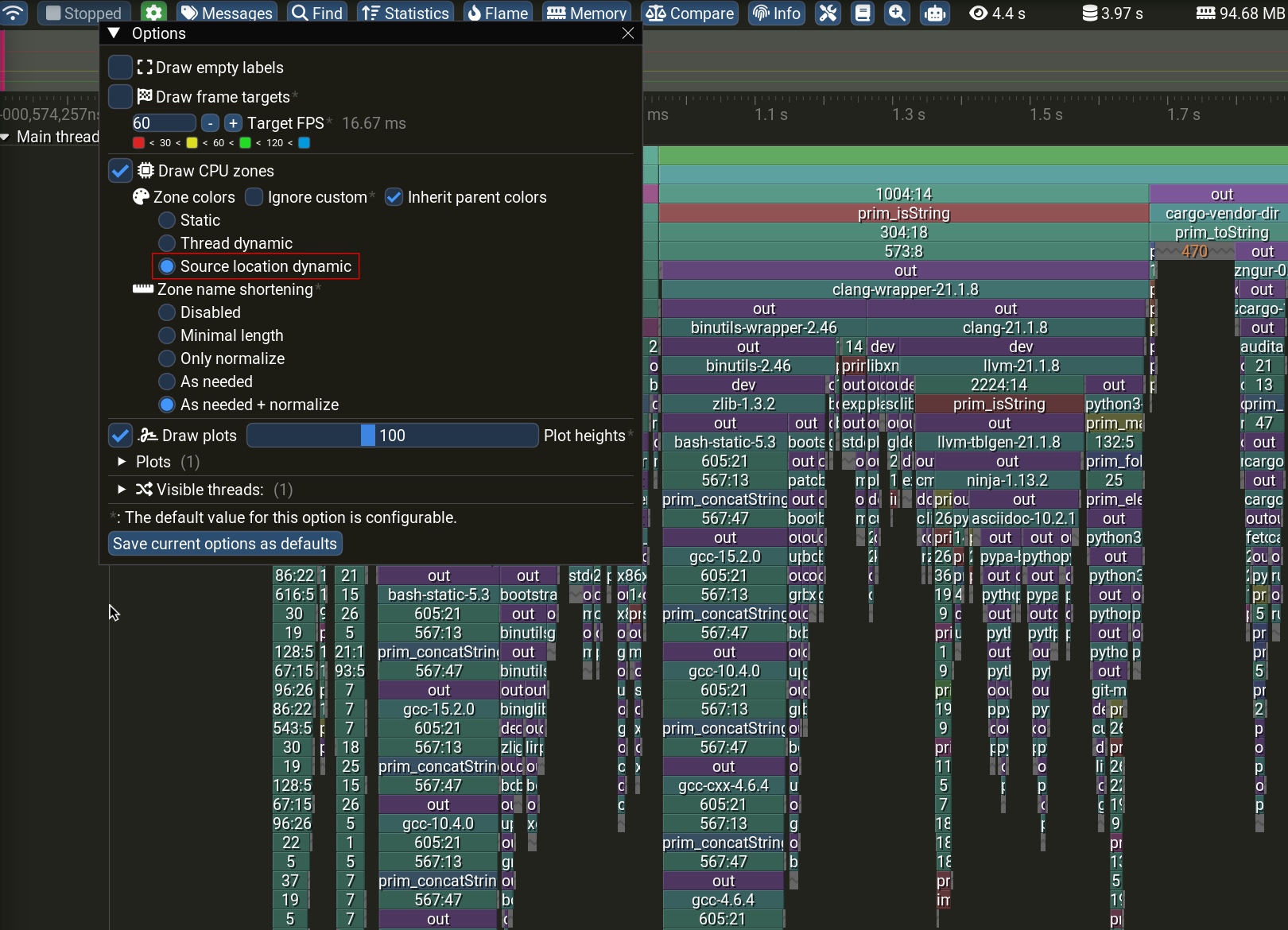Click the Target FPS input field
This screenshot has width=1288, height=930.
pyautogui.click(x=164, y=123)
